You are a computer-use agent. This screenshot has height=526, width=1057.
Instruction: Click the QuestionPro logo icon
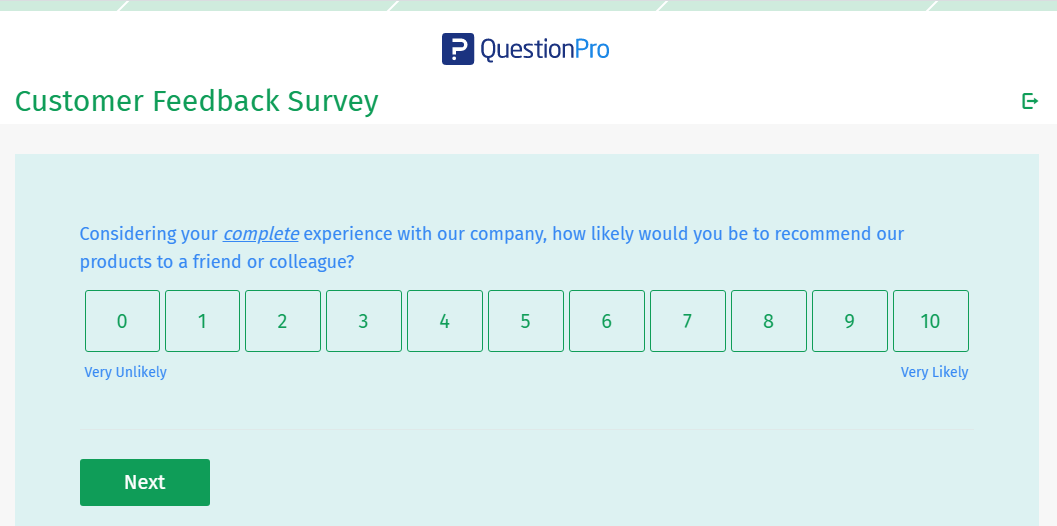(457, 49)
